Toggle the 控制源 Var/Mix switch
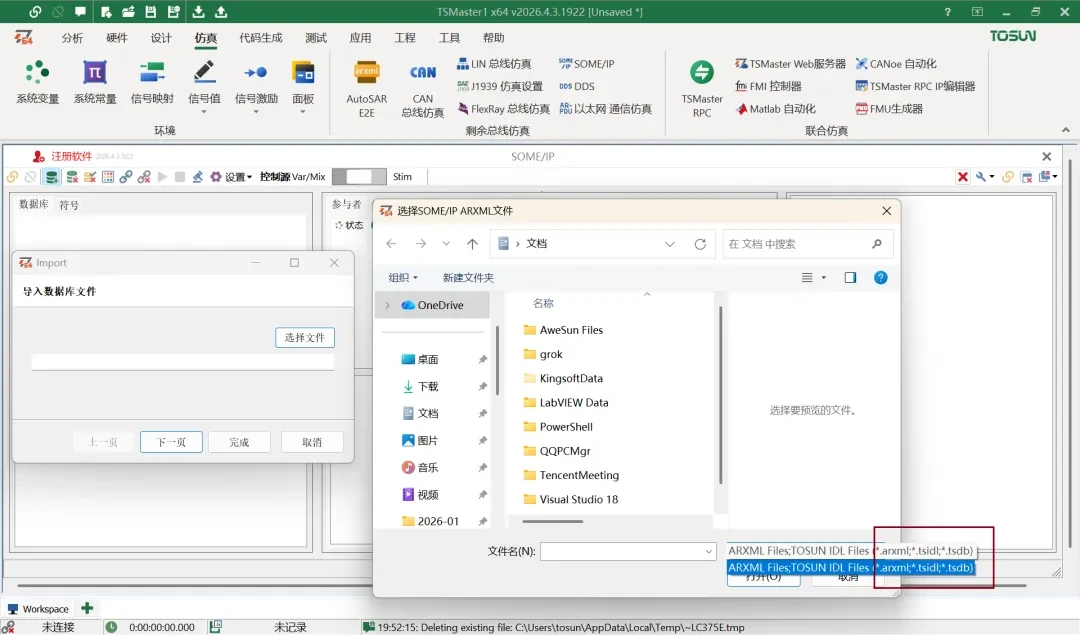 (x=358, y=176)
